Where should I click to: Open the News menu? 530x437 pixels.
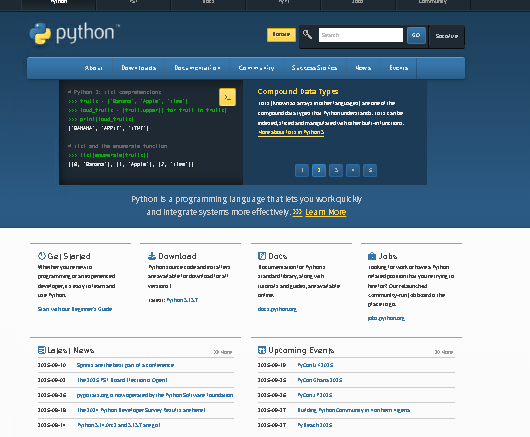pos(363,68)
